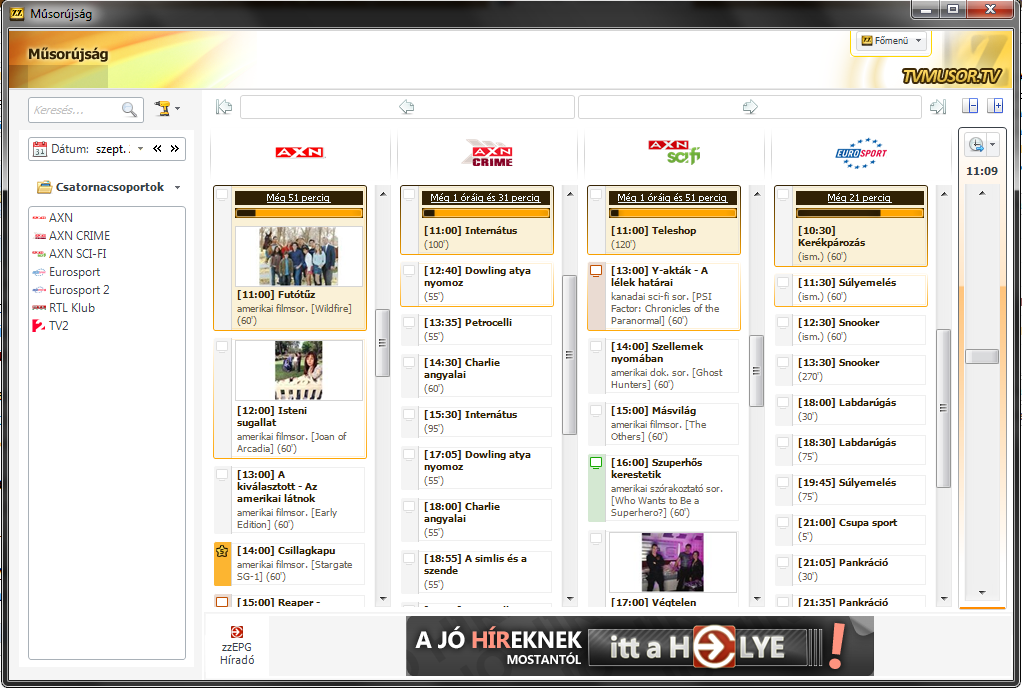Click the magnifier search icon
The image size is (1022, 688).
pos(129,110)
